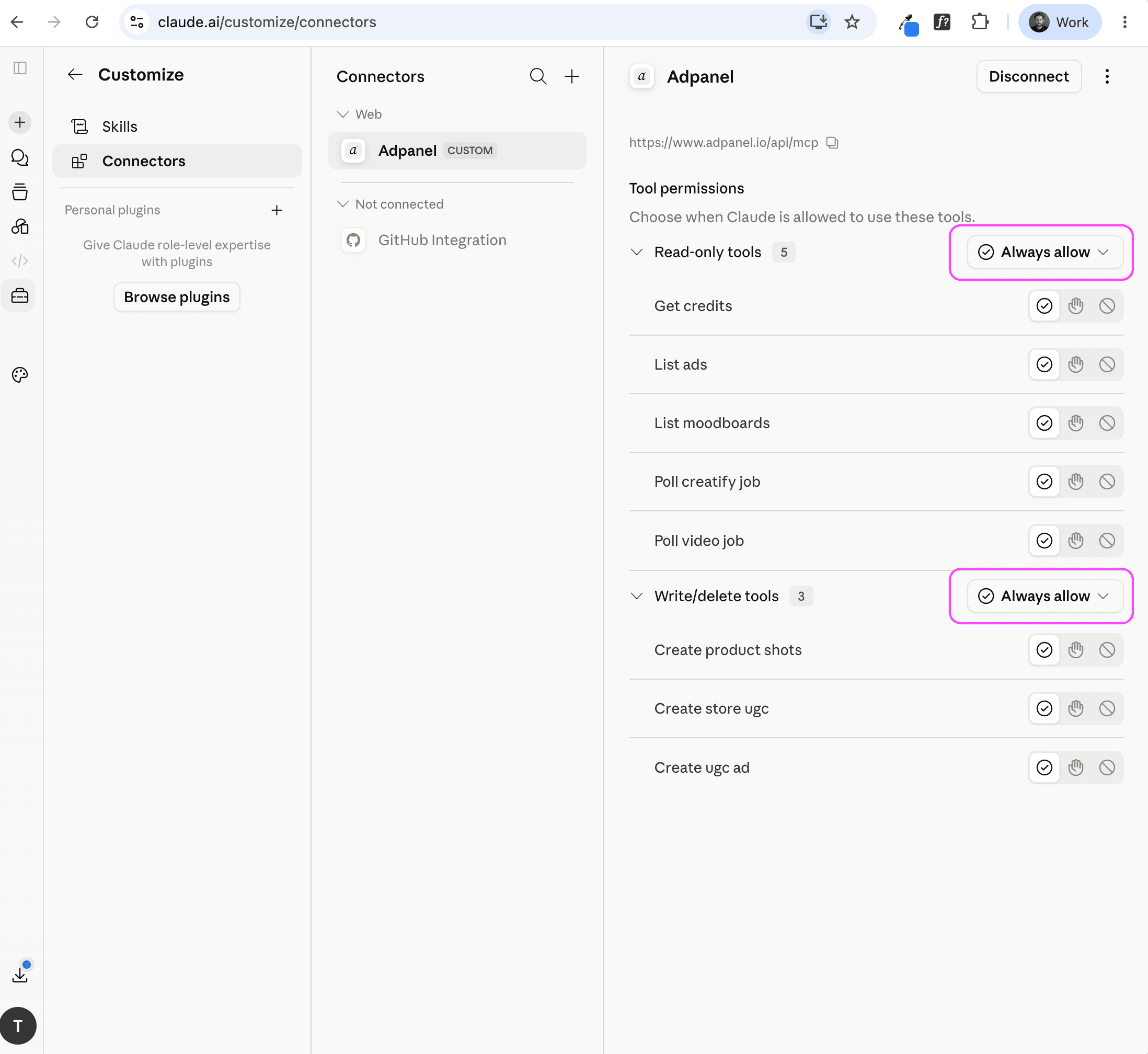Click the install app icon in address bar
This screenshot has height=1054, width=1148.
point(818,22)
